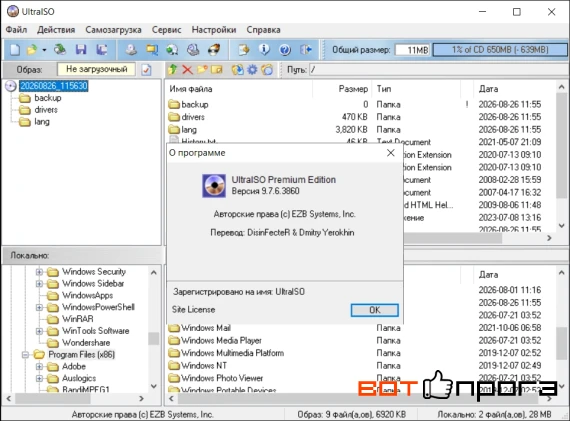Select the Wondershare folder in local tree

click(86, 343)
